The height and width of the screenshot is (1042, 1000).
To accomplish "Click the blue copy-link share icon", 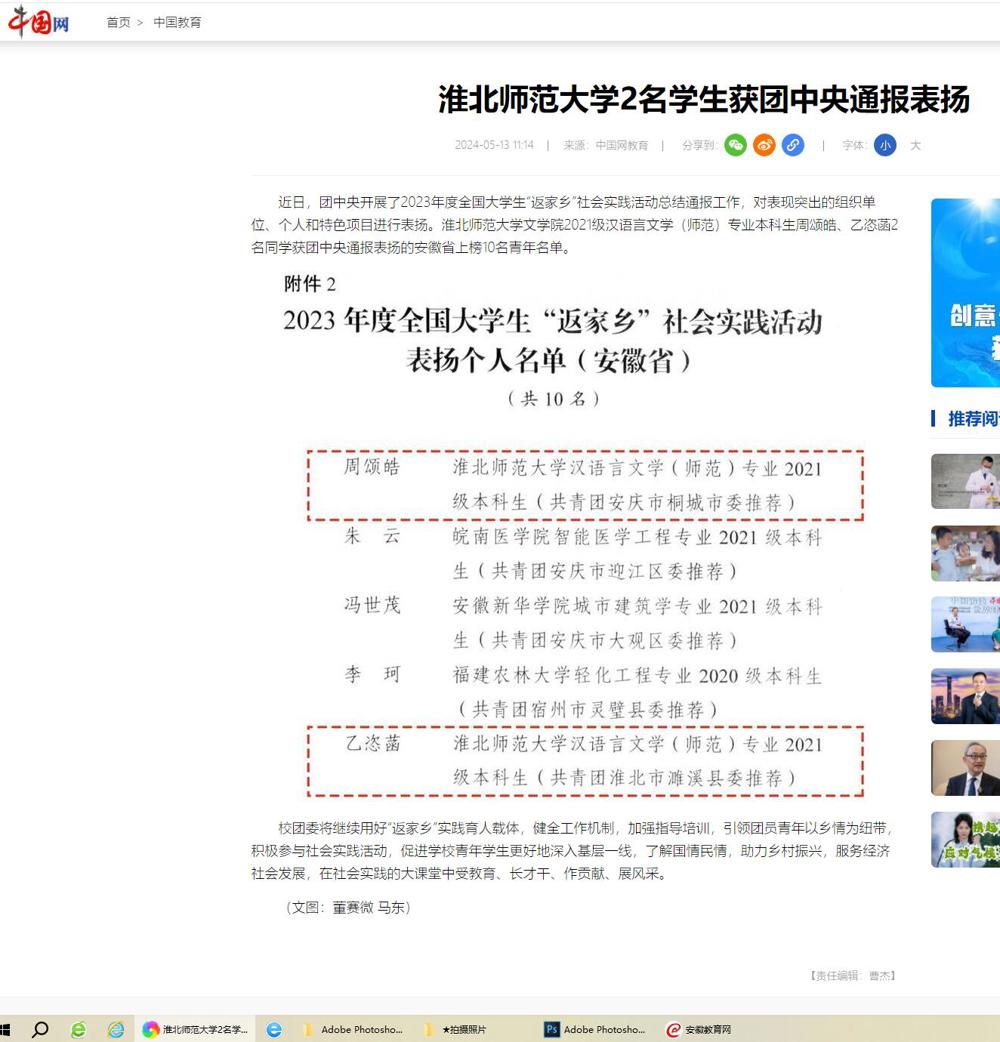I will (x=792, y=145).
